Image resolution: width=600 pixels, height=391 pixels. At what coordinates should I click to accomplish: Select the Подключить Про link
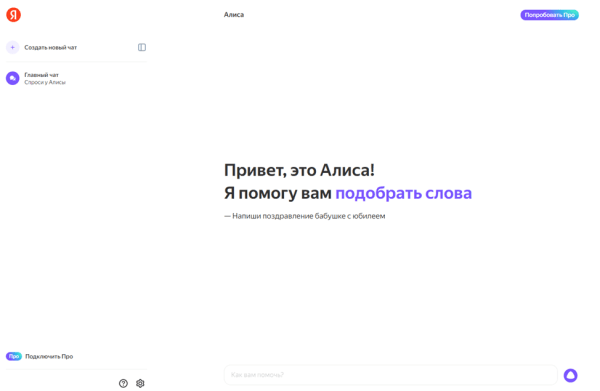point(49,356)
